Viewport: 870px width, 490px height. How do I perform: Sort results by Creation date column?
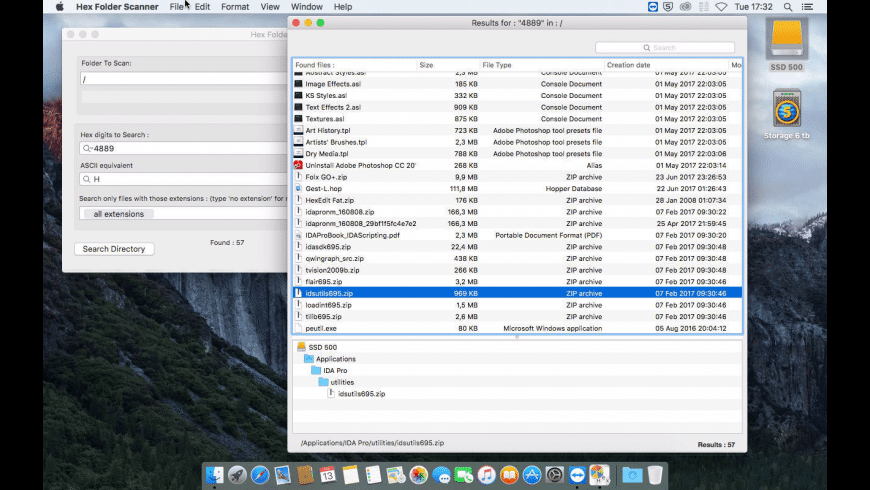point(628,65)
